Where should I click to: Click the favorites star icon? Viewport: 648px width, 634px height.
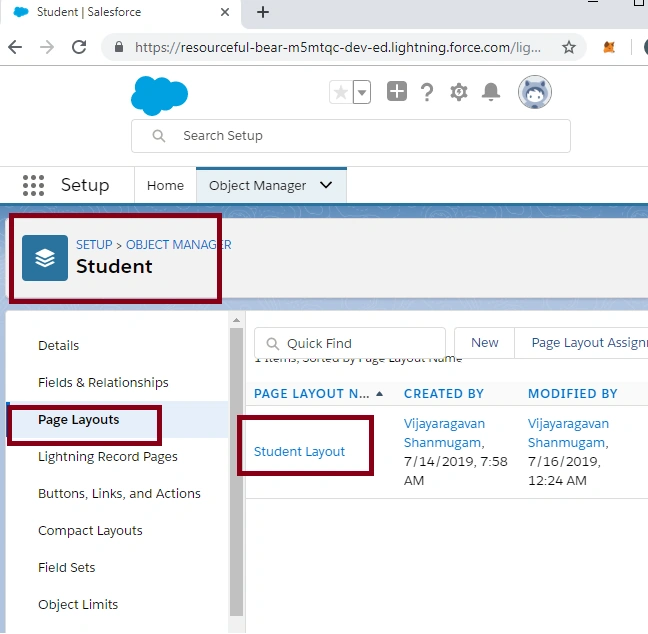341,92
